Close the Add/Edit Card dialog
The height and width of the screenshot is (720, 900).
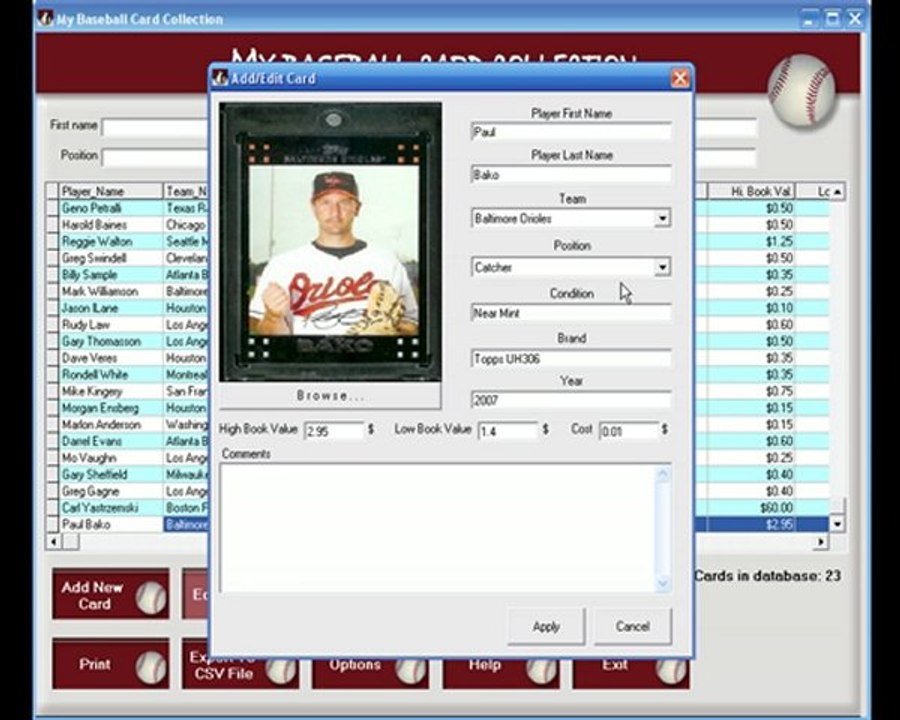pyautogui.click(x=680, y=79)
